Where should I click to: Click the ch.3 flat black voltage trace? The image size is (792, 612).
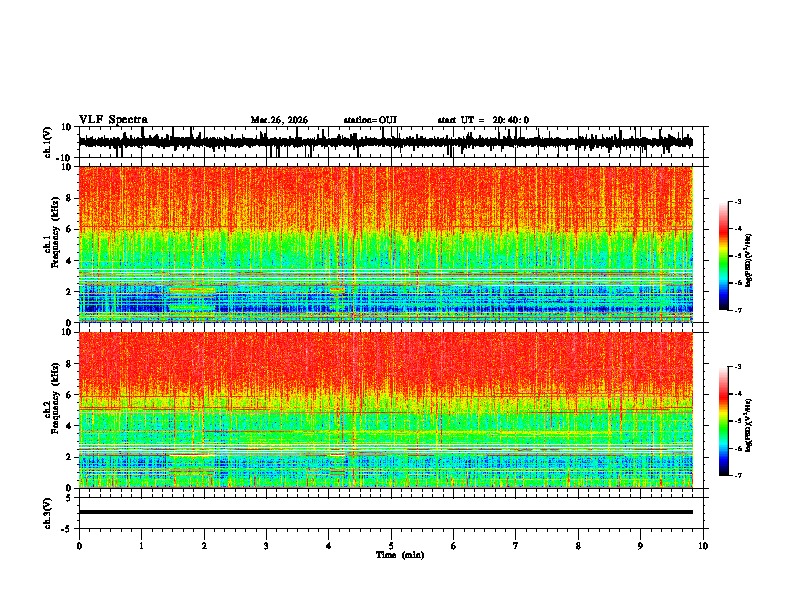click(x=386, y=512)
